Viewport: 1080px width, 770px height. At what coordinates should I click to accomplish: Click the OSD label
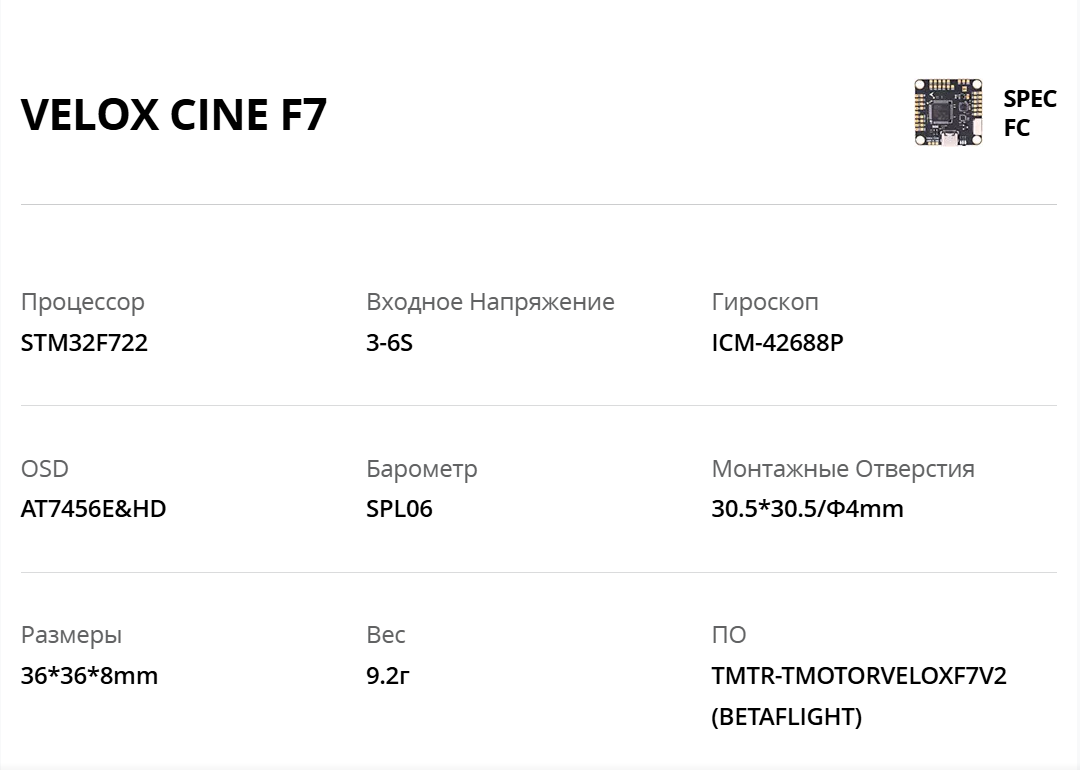pyautogui.click(x=45, y=469)
